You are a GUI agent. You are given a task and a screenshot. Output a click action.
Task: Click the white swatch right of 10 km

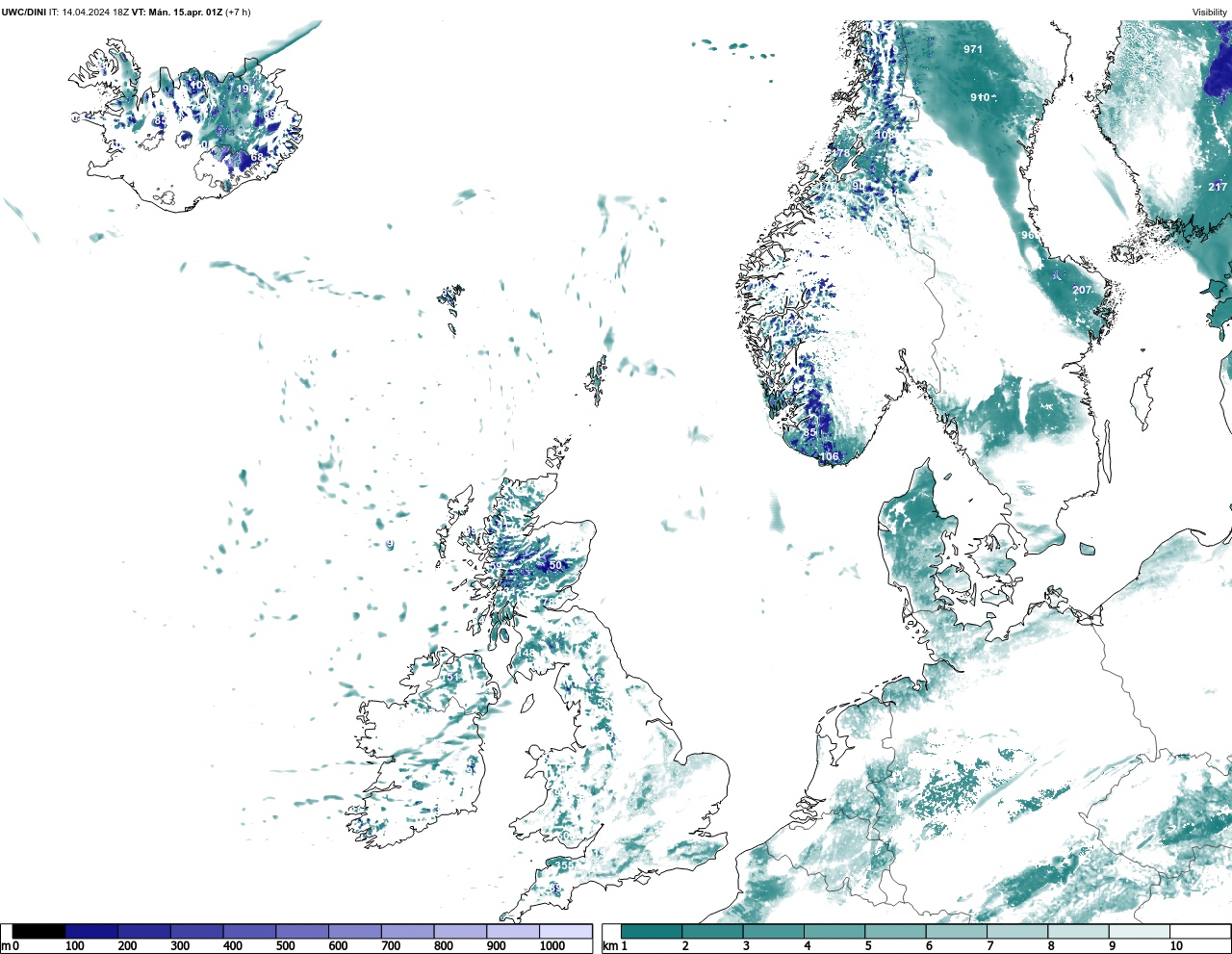tap(1199, 931)
